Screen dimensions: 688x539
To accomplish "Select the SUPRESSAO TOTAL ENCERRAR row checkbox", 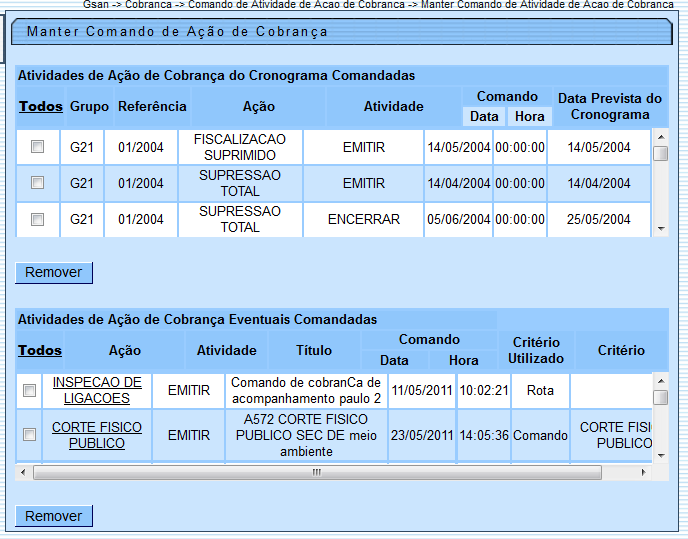I will click(x=38, y=219).
